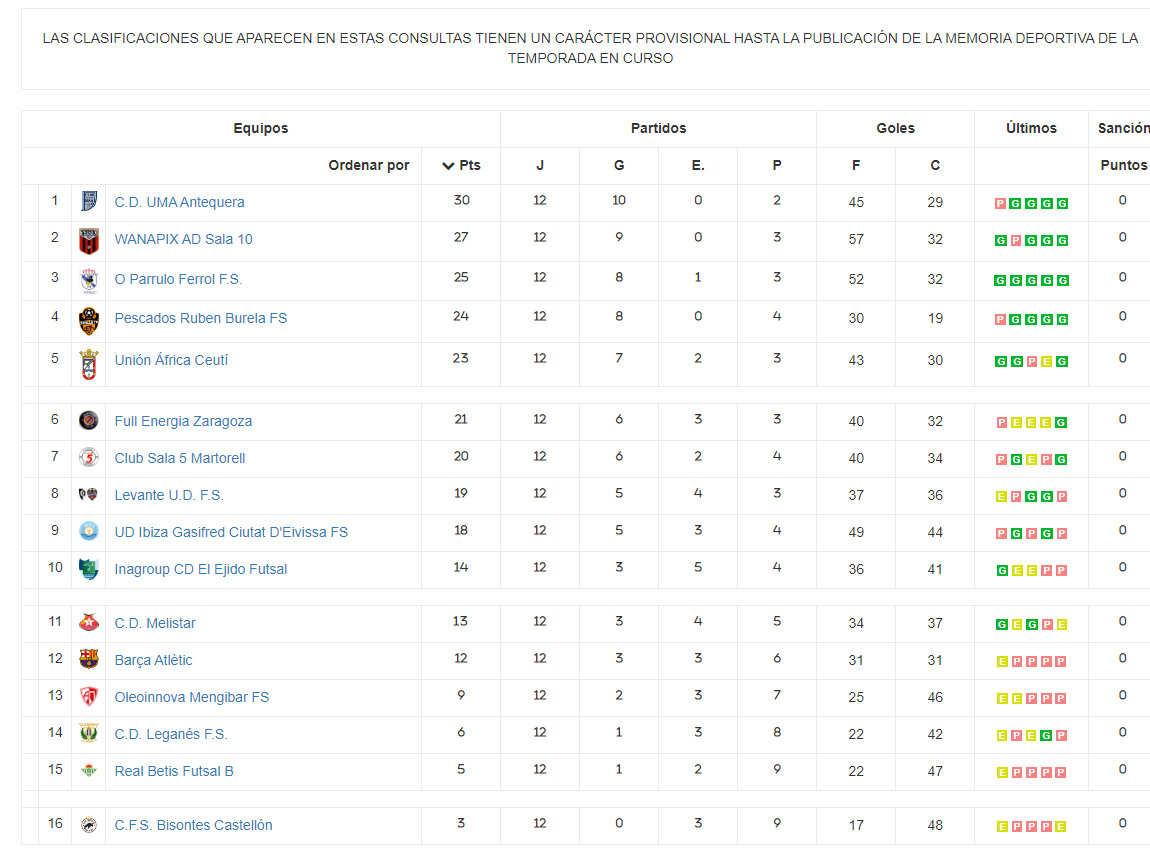Click the Full Energia Zaragoza crest
This screenshot has height=853, width=1150.
(89, 420)
